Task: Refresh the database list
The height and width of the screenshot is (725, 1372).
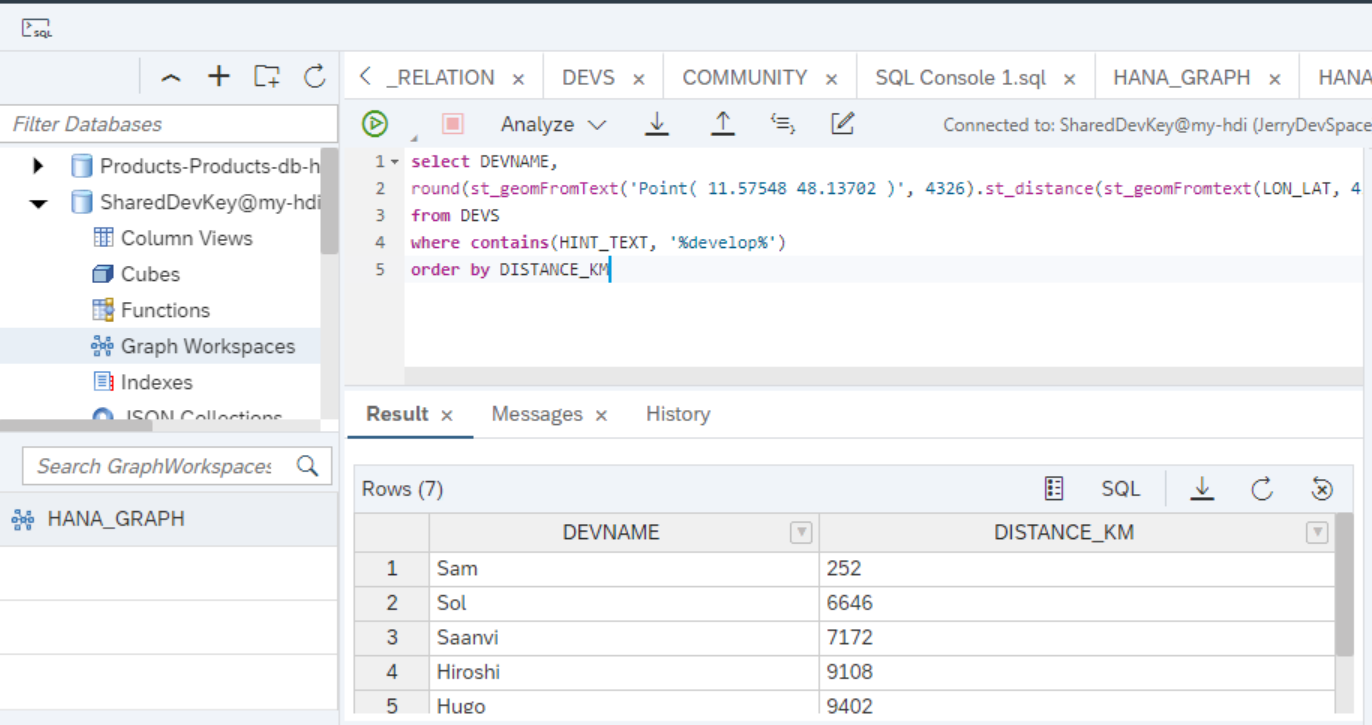Action: pos(315,77)
